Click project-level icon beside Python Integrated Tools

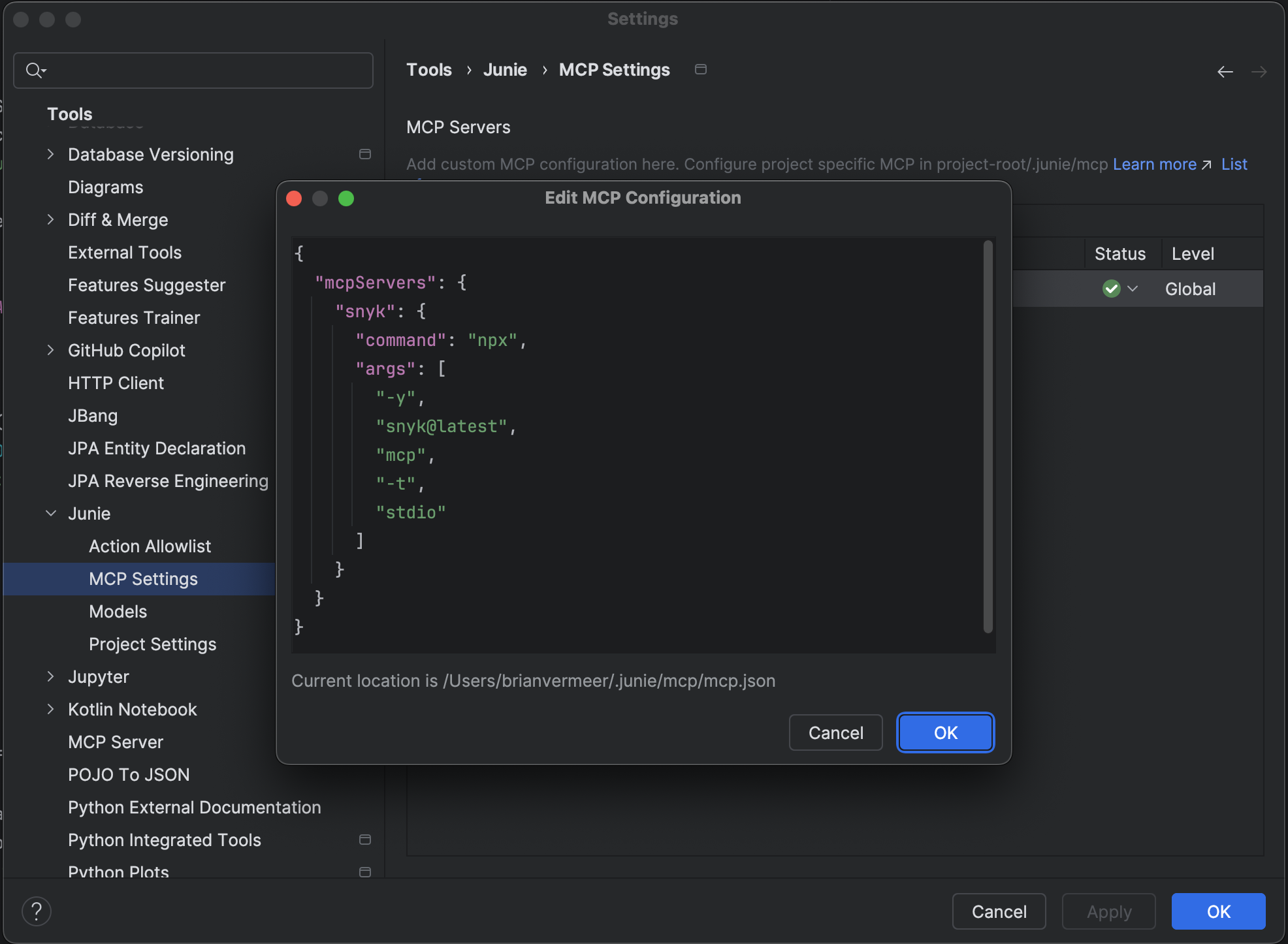point(365,840)
